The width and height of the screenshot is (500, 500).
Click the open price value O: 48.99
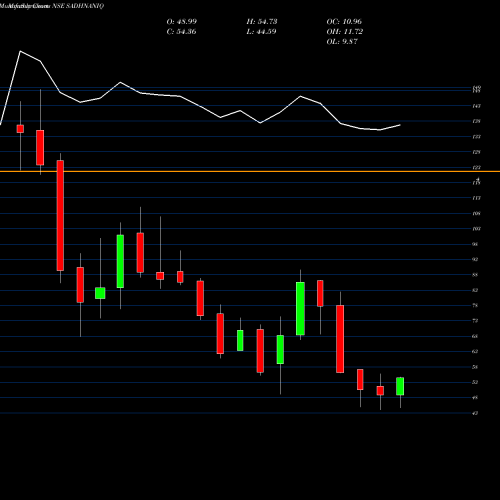pos(182,22)
